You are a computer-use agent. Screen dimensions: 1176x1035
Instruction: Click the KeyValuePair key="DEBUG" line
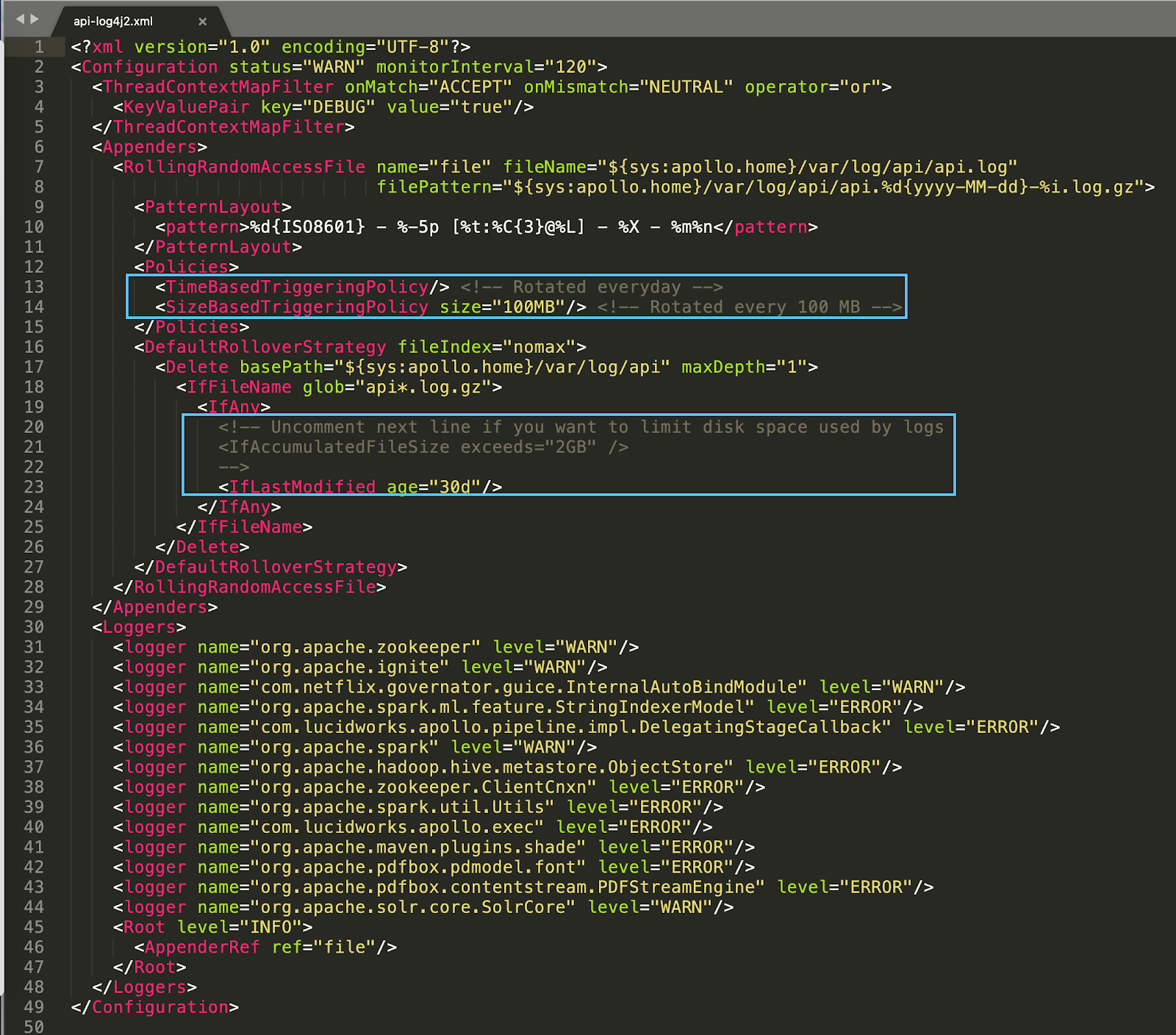pyautogui.click(x=323, y=107)
